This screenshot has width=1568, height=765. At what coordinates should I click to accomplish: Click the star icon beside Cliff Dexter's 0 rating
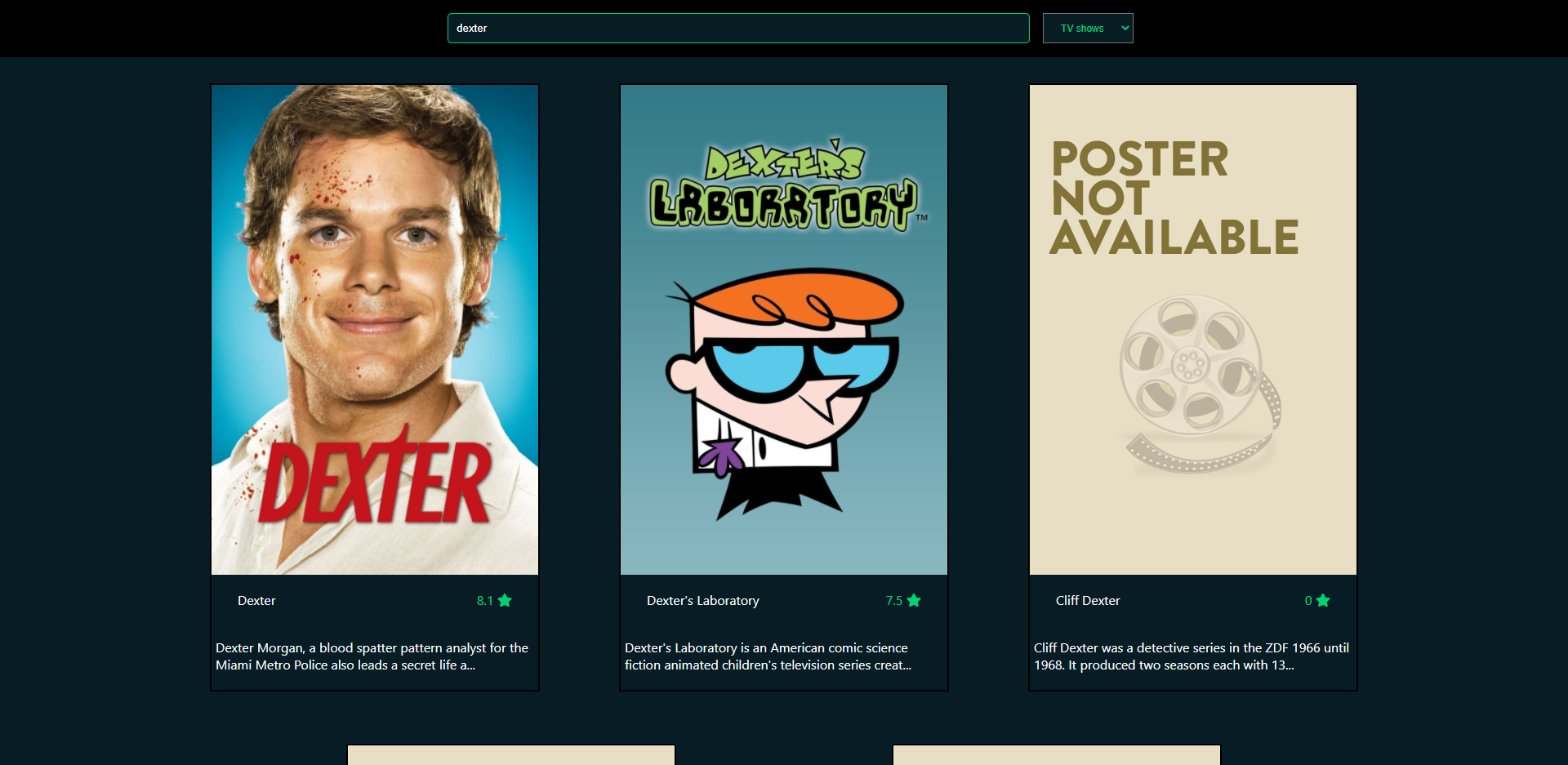tap(1323, 600)
